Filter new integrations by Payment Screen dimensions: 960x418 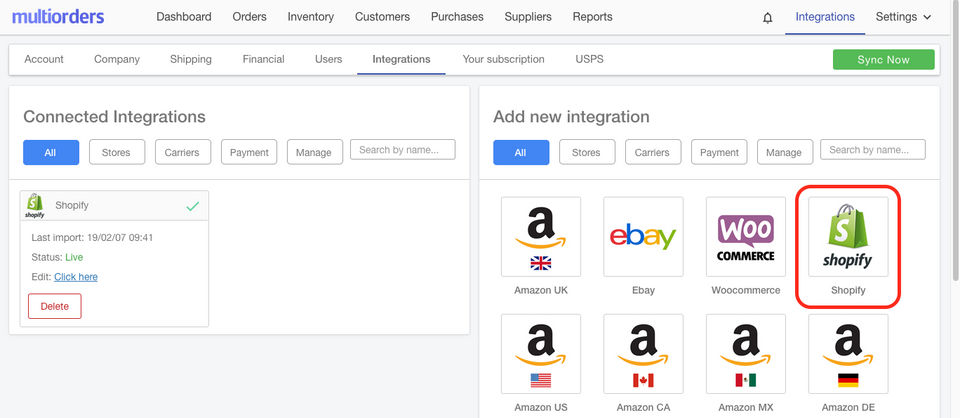(x=719, y=152)
